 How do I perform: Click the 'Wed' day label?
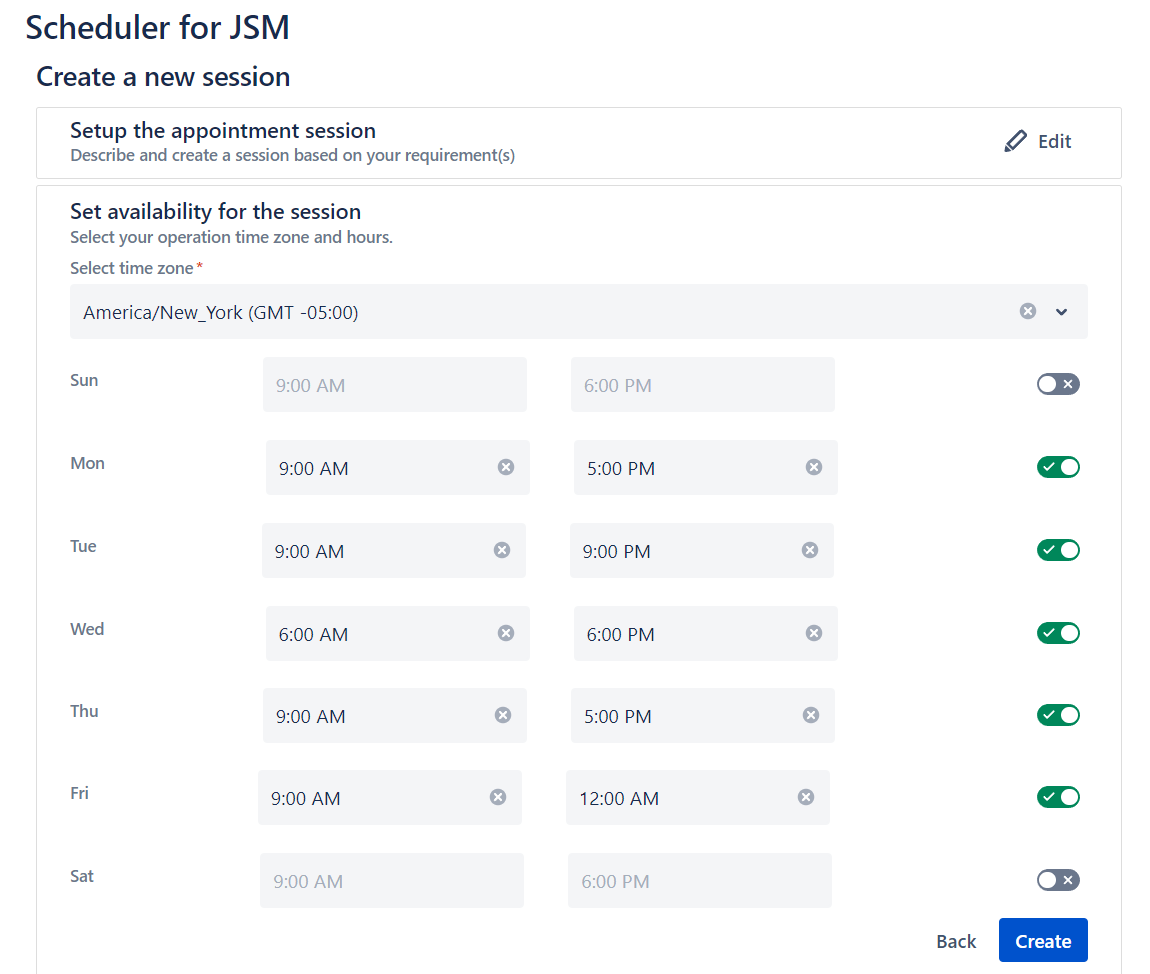[87, 629]
